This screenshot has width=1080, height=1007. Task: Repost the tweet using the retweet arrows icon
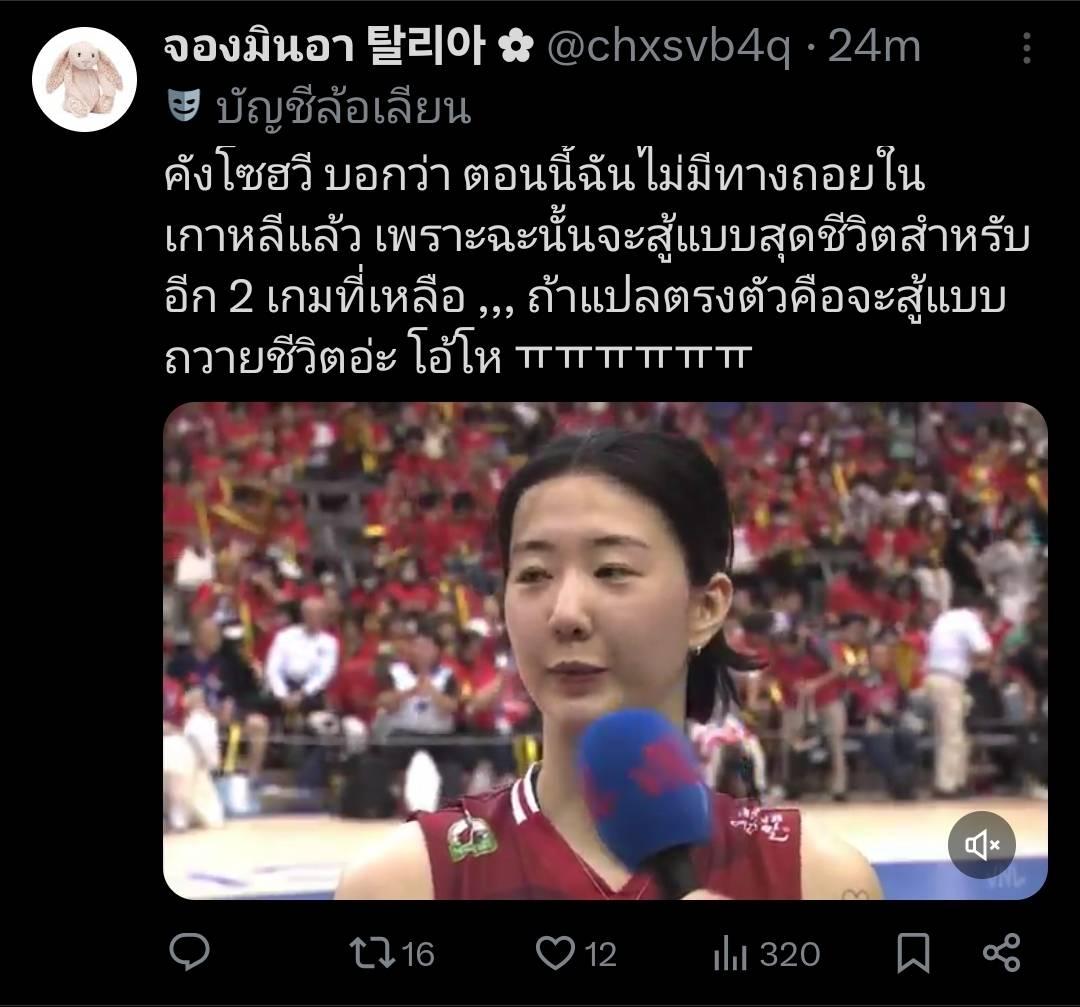pos(371,954)
